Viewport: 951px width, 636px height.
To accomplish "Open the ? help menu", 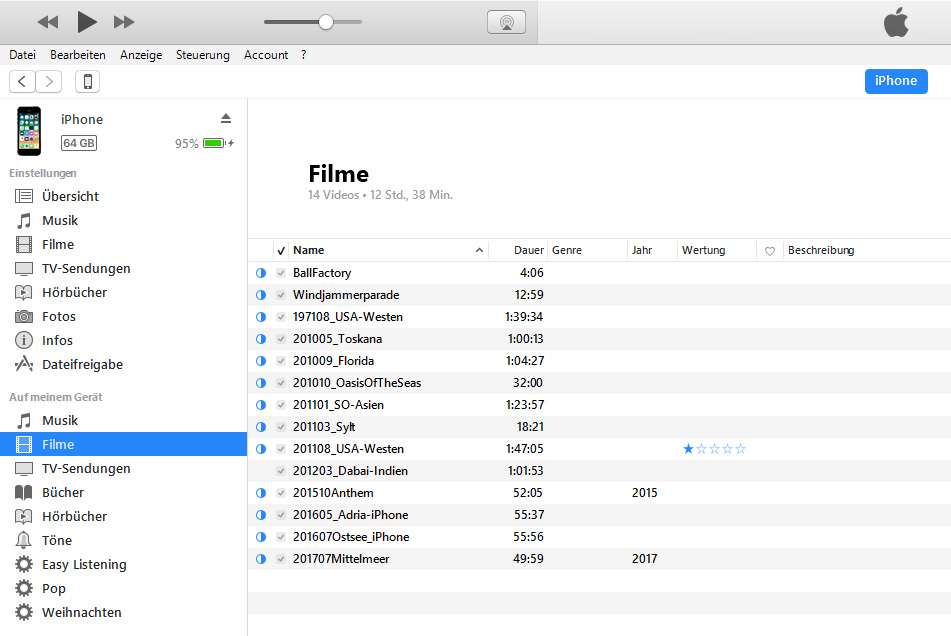I will (x=303, y=55).
